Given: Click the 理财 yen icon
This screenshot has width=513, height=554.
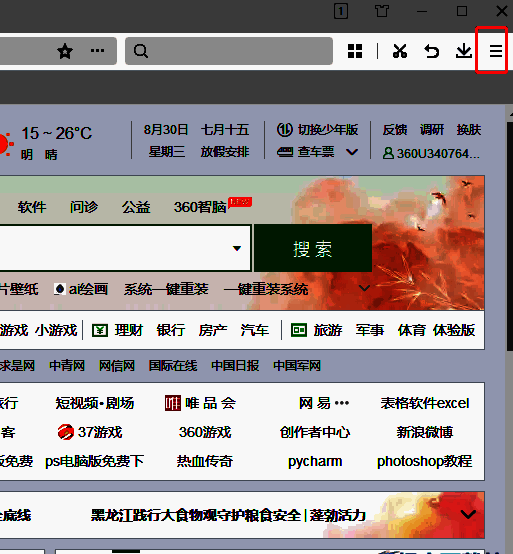Looking at the screenshot, I should [100, 331].
